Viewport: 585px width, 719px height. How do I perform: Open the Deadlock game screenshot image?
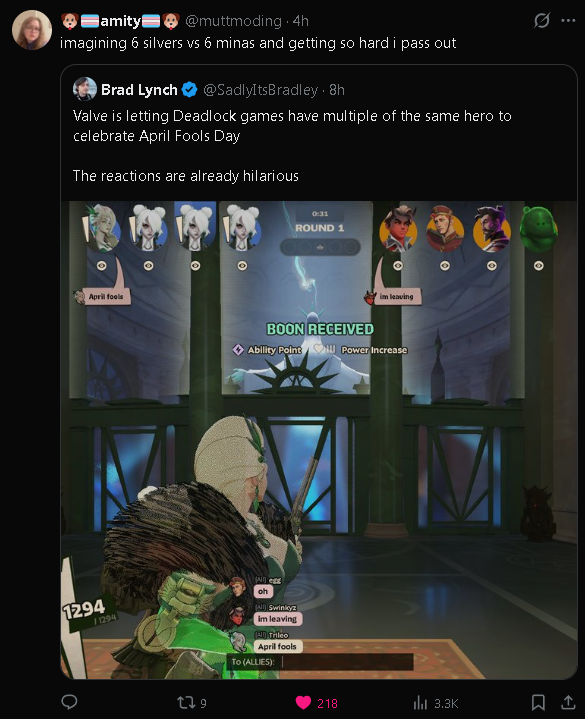(x=319, y=440)
